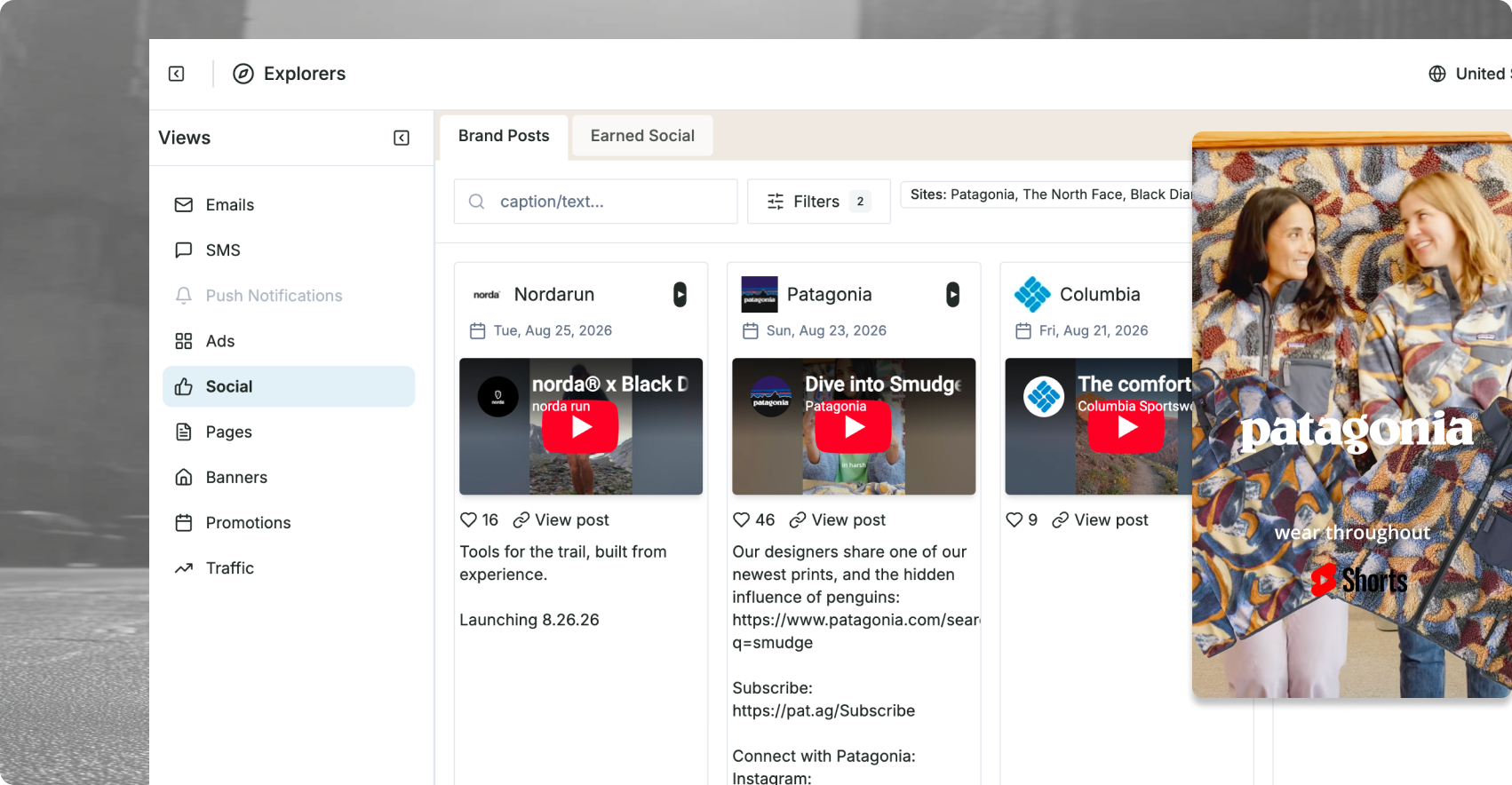Open the Traffic view
The width and height of the screenshot is (1512, 785).
(289, 567)
